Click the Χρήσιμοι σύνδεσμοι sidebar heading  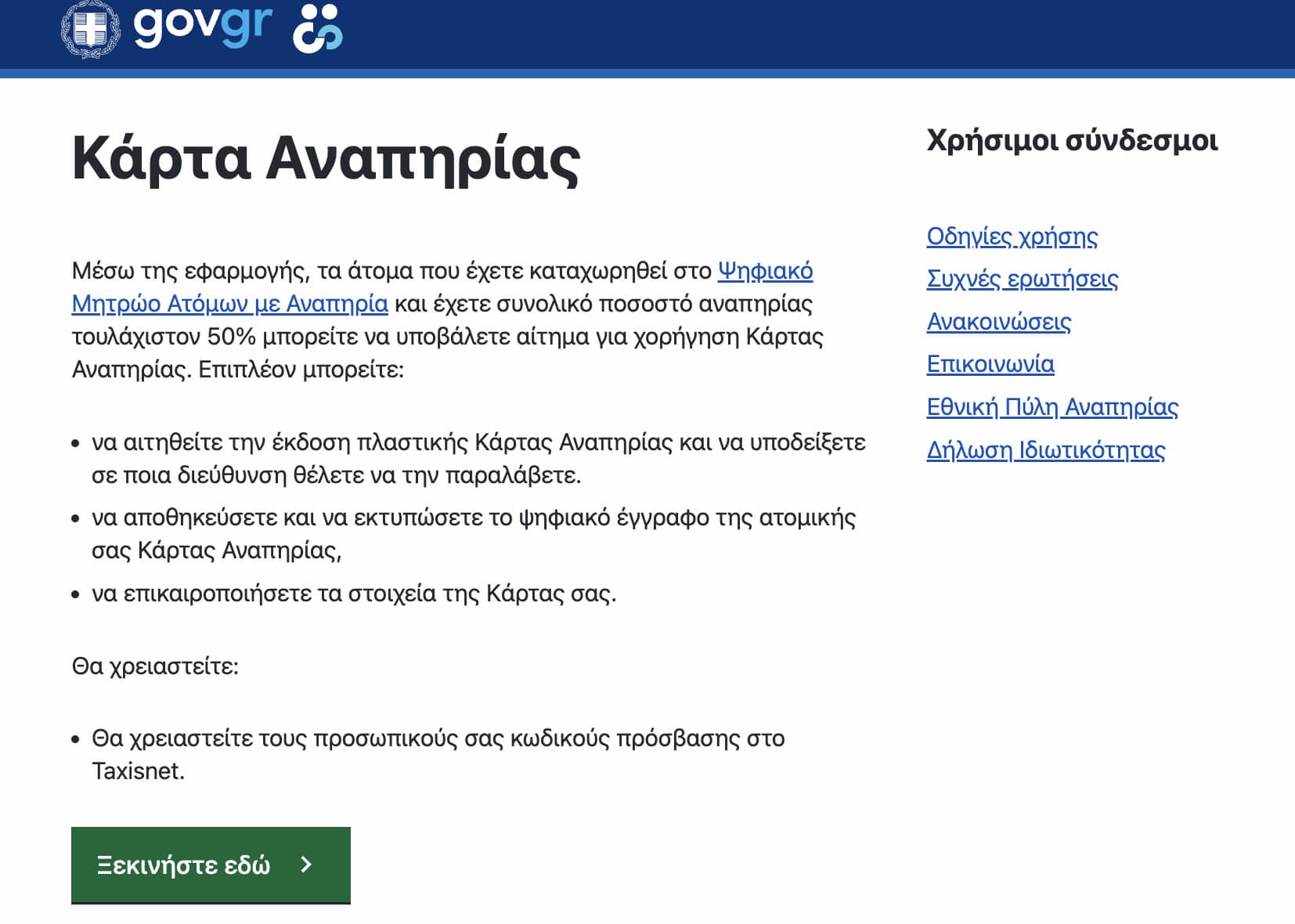[1072, 141]
